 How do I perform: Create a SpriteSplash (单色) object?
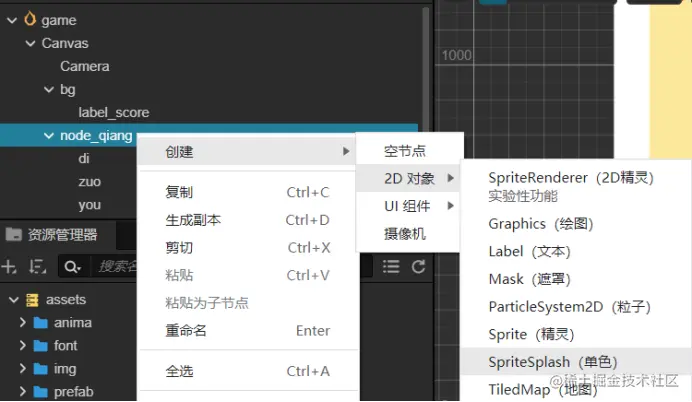coord(575,362)
